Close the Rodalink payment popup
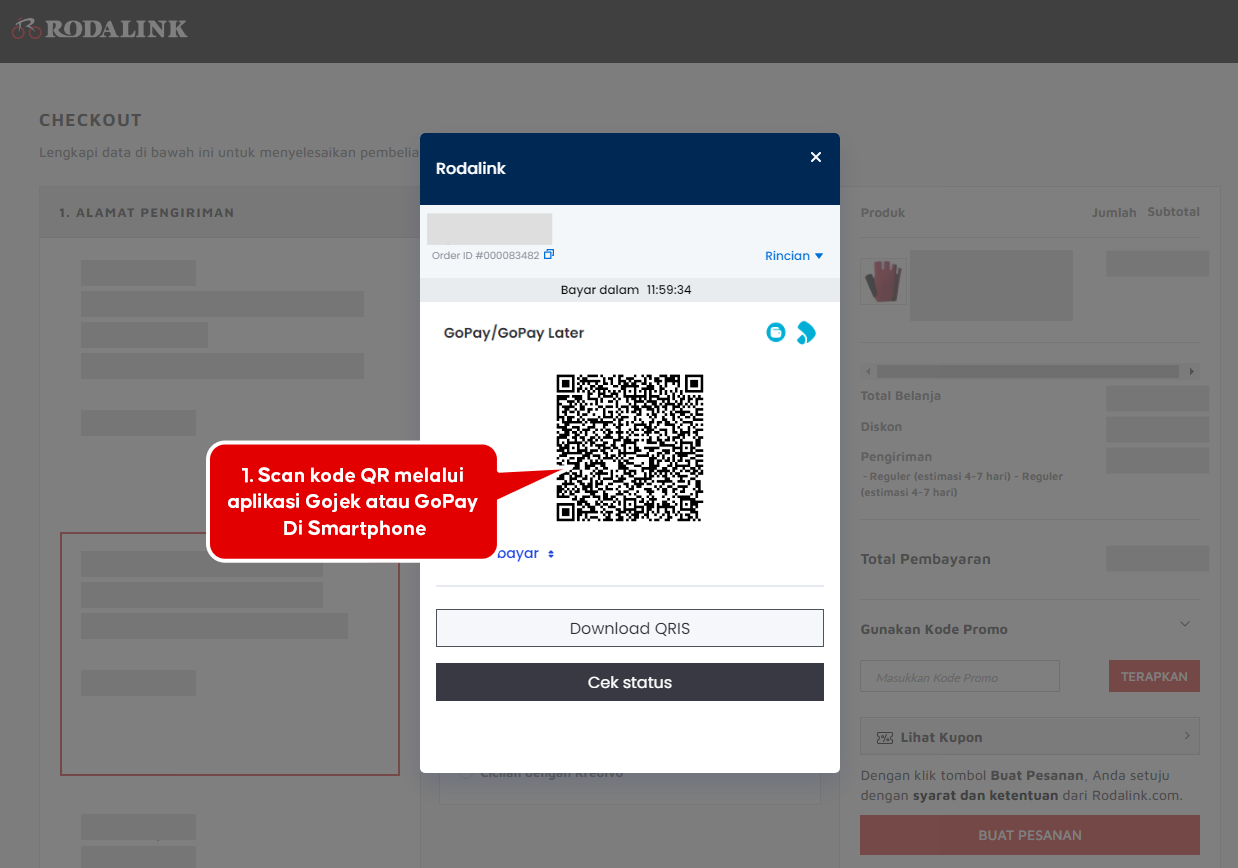Viewport: 1238px width, 868px height. [x=816, y=157]
